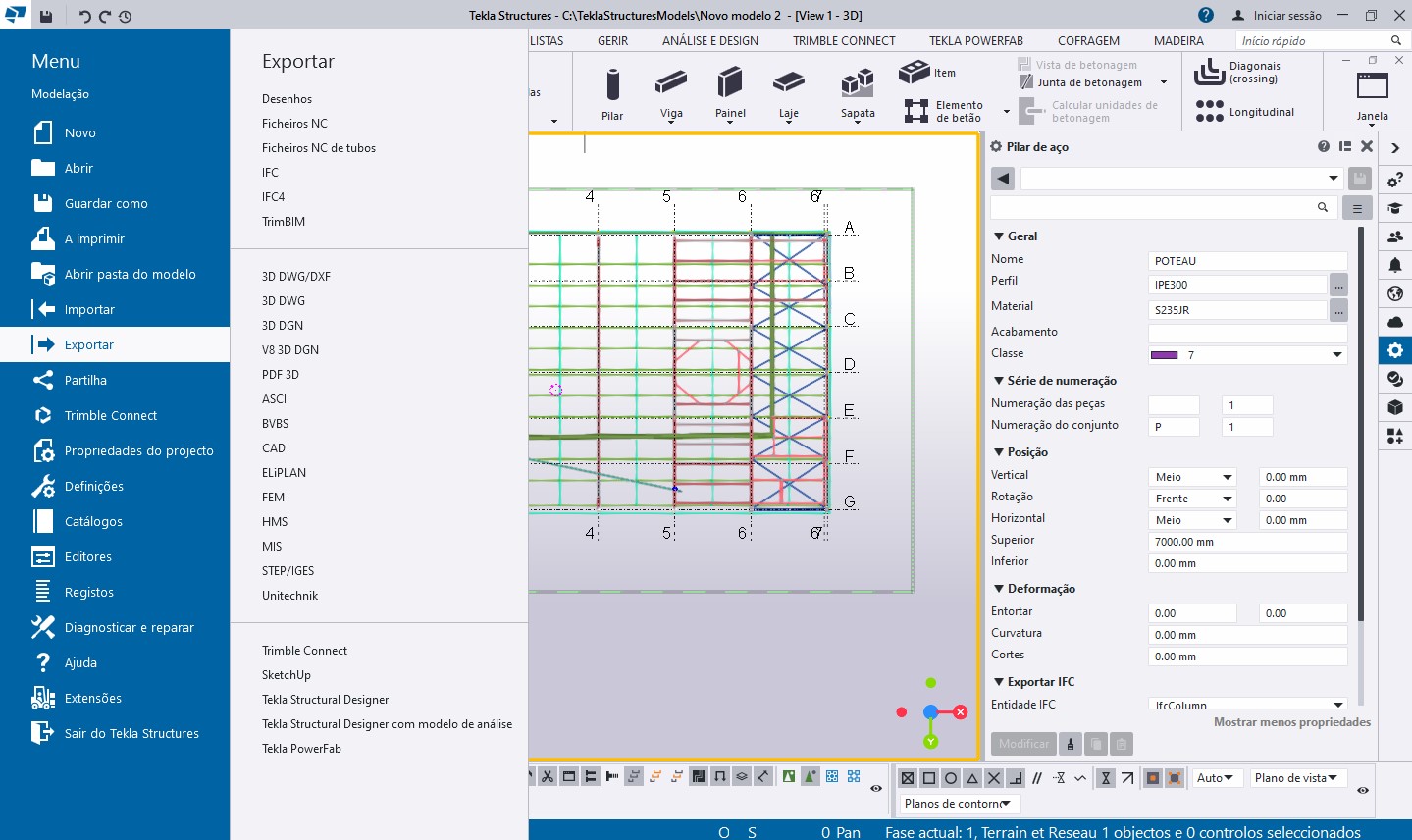Select the Longitudinal rebar tool
Viewport: 1412px width, 840px height.
point(1245,111)
